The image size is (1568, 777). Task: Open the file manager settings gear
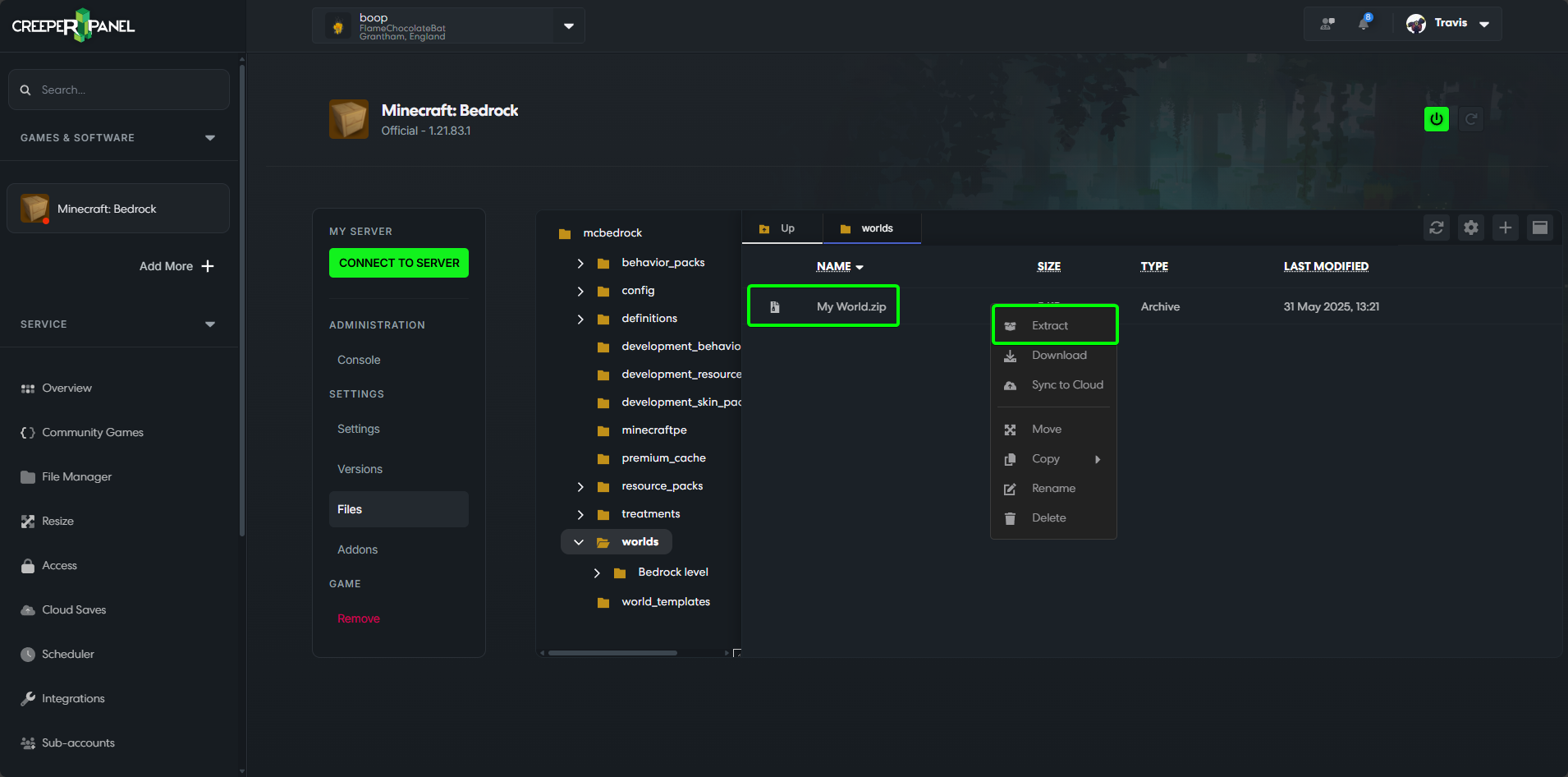pos(1471,228)
